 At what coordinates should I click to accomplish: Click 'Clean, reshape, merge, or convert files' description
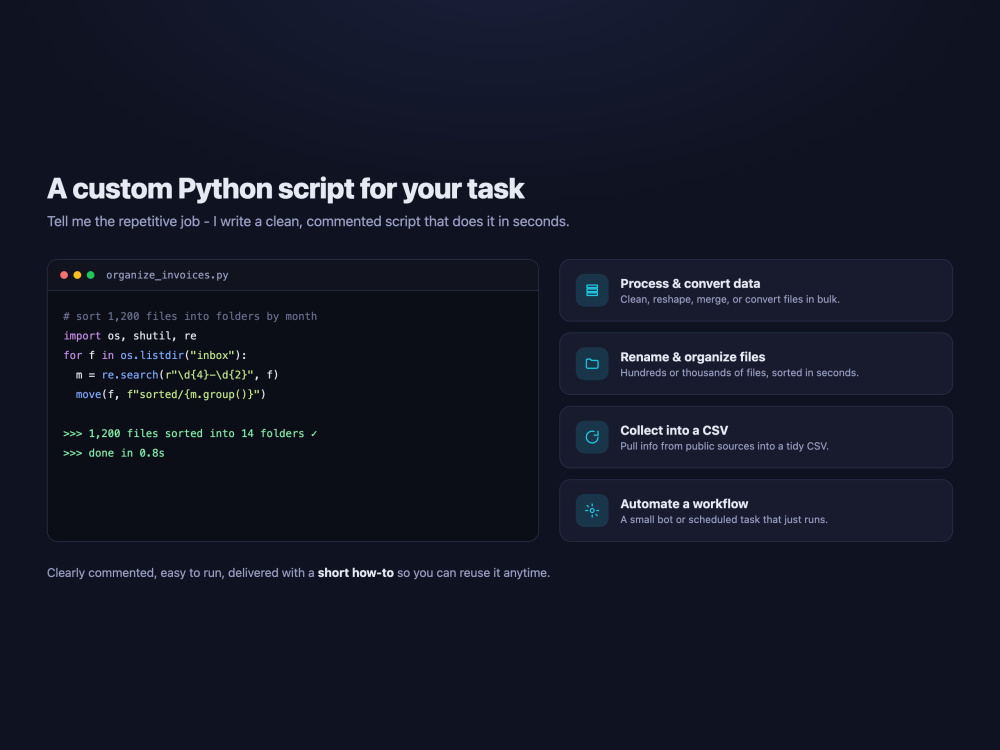(730, 299)
